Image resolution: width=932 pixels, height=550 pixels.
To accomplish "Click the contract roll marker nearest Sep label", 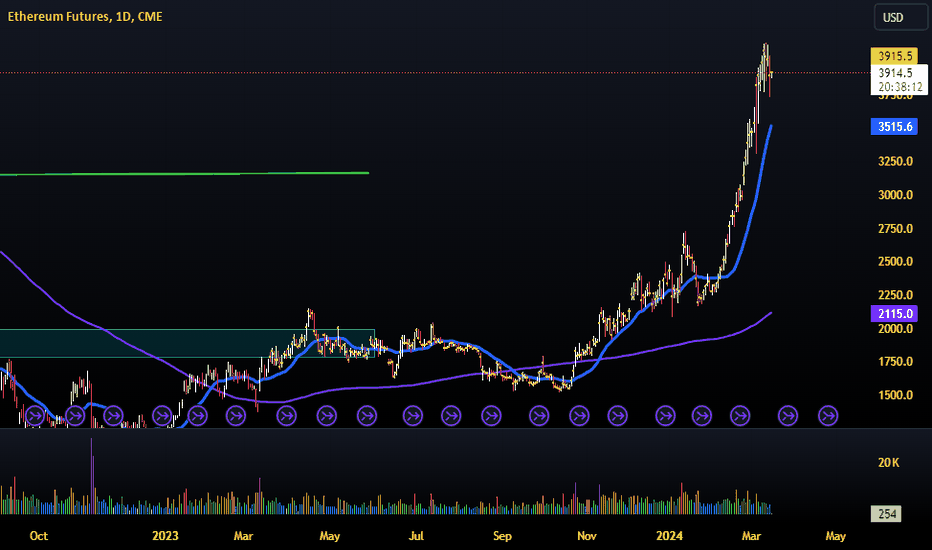I will tap(491, 416).
